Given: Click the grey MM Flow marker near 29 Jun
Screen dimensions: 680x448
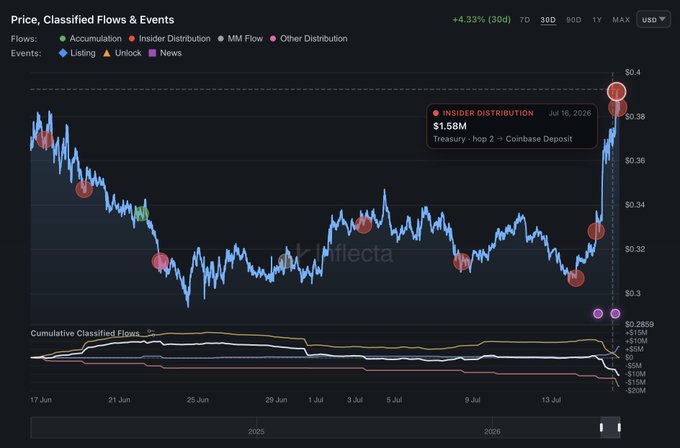Looking at the screenshot, I should 286,261.
